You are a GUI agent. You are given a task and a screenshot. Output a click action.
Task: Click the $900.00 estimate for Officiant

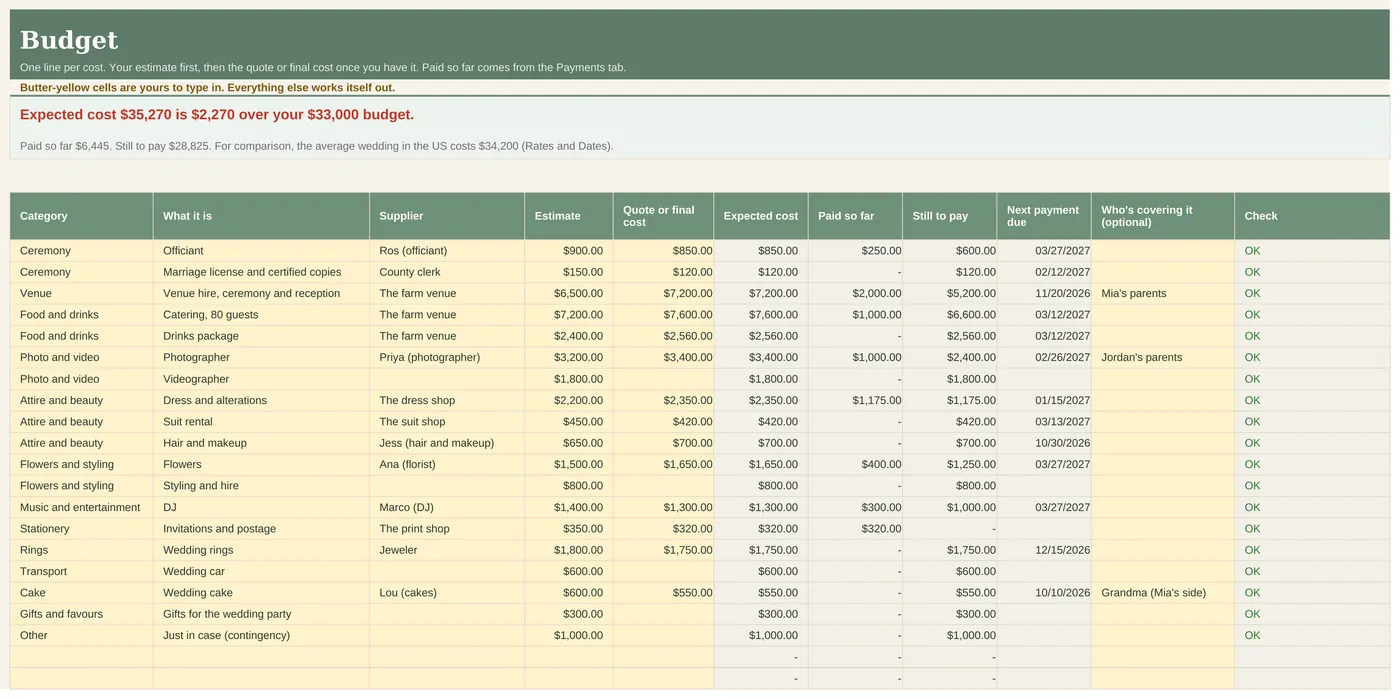[x=569, y=251]
